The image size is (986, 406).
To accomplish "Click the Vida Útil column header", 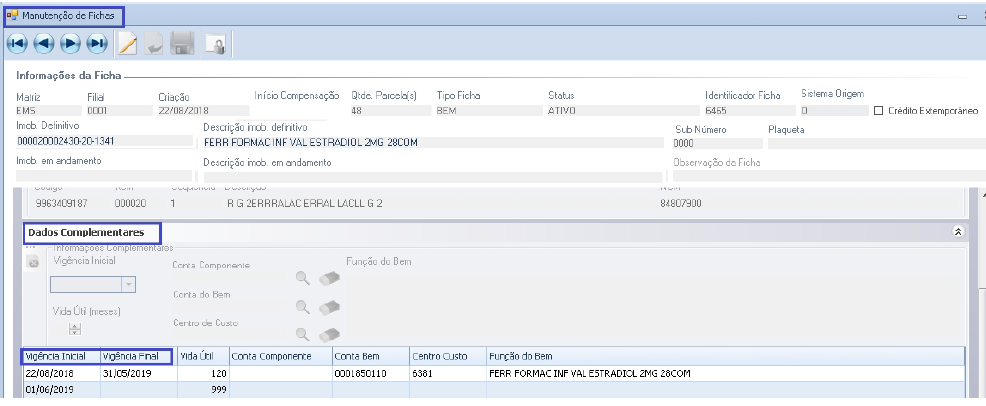I will click(203, 356).
